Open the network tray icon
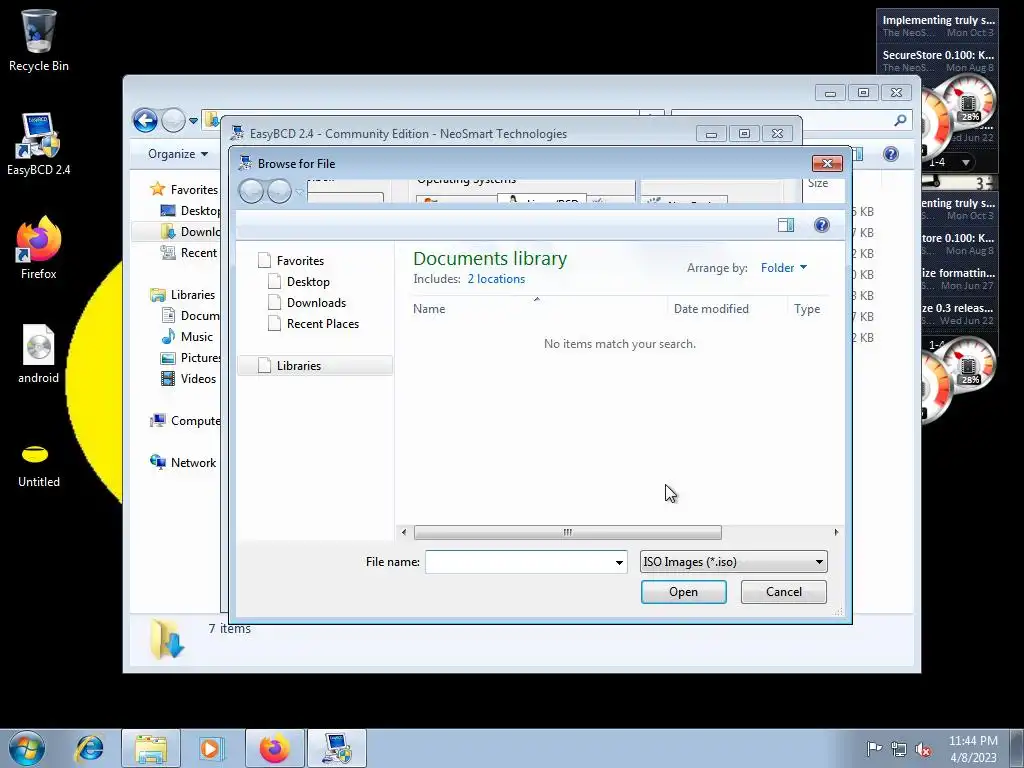 click(x=899, y=749)
